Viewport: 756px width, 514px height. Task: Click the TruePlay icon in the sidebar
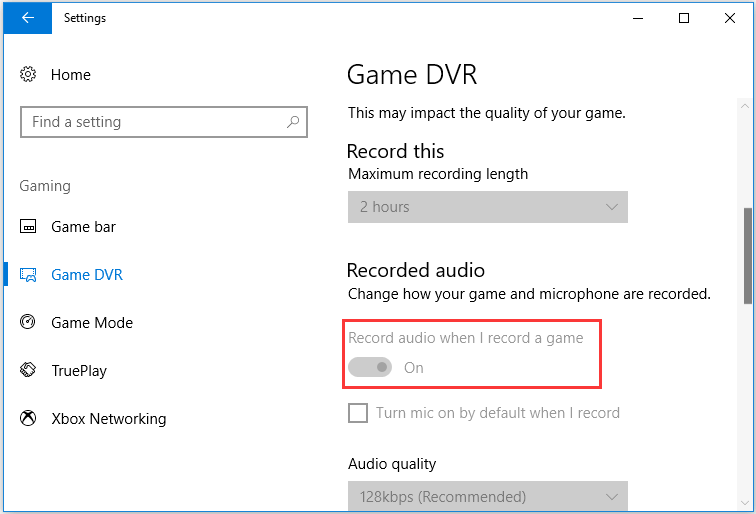point(29,371)
